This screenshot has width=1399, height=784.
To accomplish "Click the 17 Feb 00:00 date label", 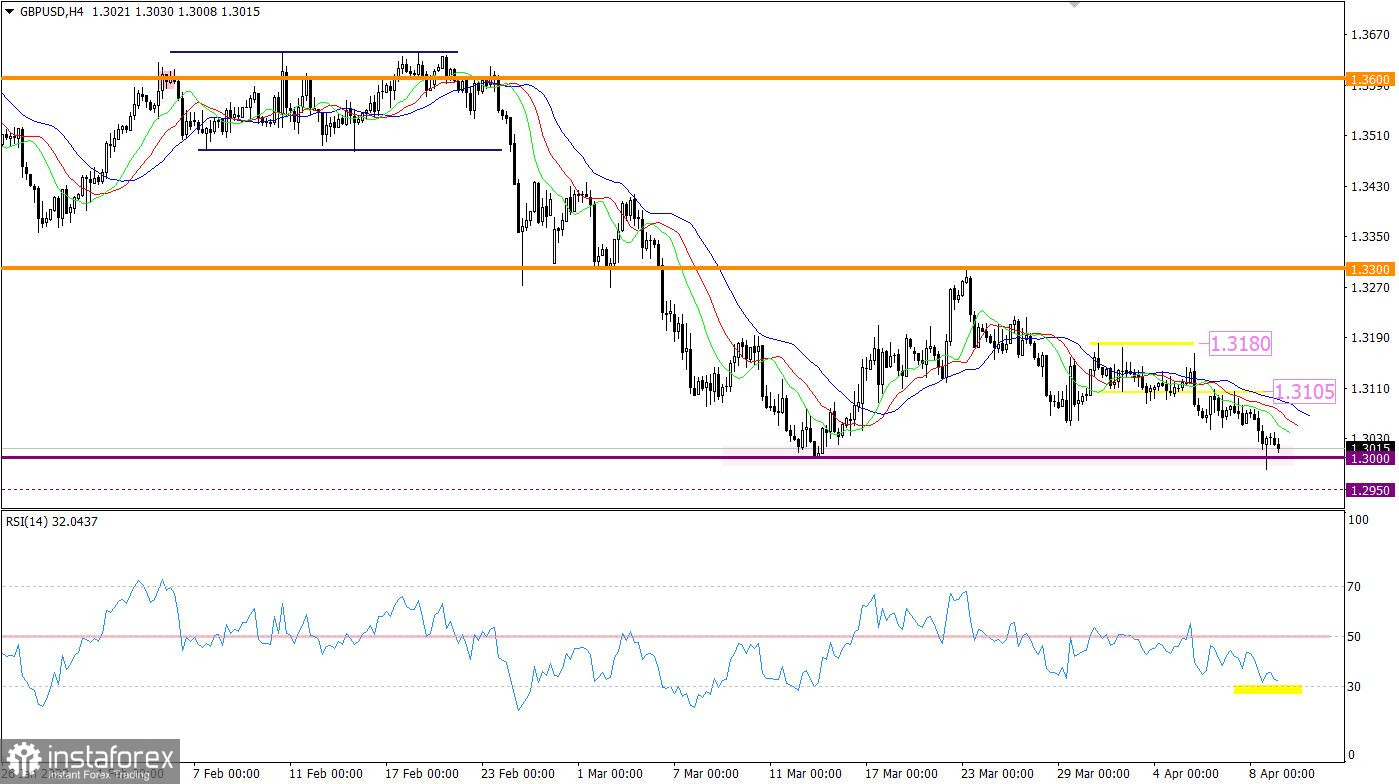I will pos(420,773).
